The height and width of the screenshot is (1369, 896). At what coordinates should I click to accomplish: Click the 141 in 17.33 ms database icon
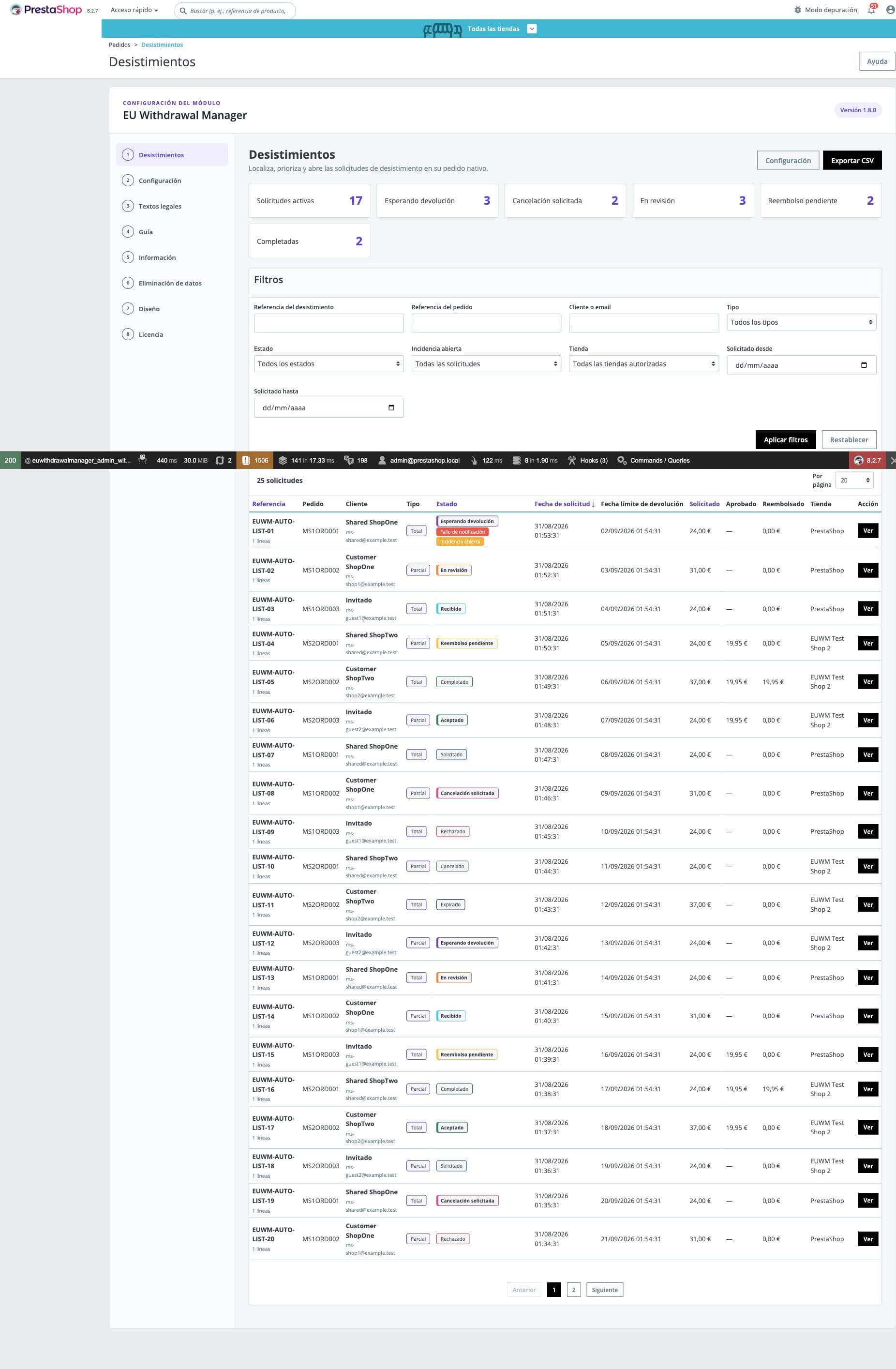pos(283,460)
